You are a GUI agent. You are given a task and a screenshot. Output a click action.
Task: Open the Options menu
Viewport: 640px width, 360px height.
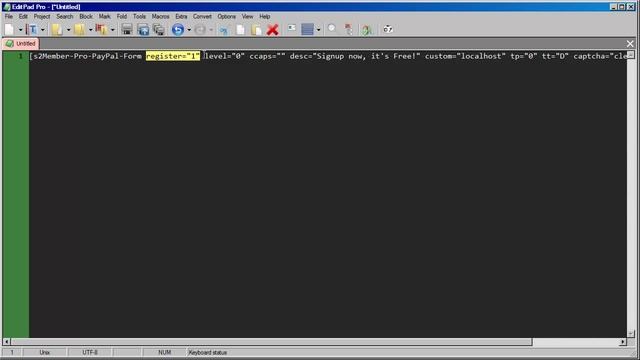pos(227,17)
